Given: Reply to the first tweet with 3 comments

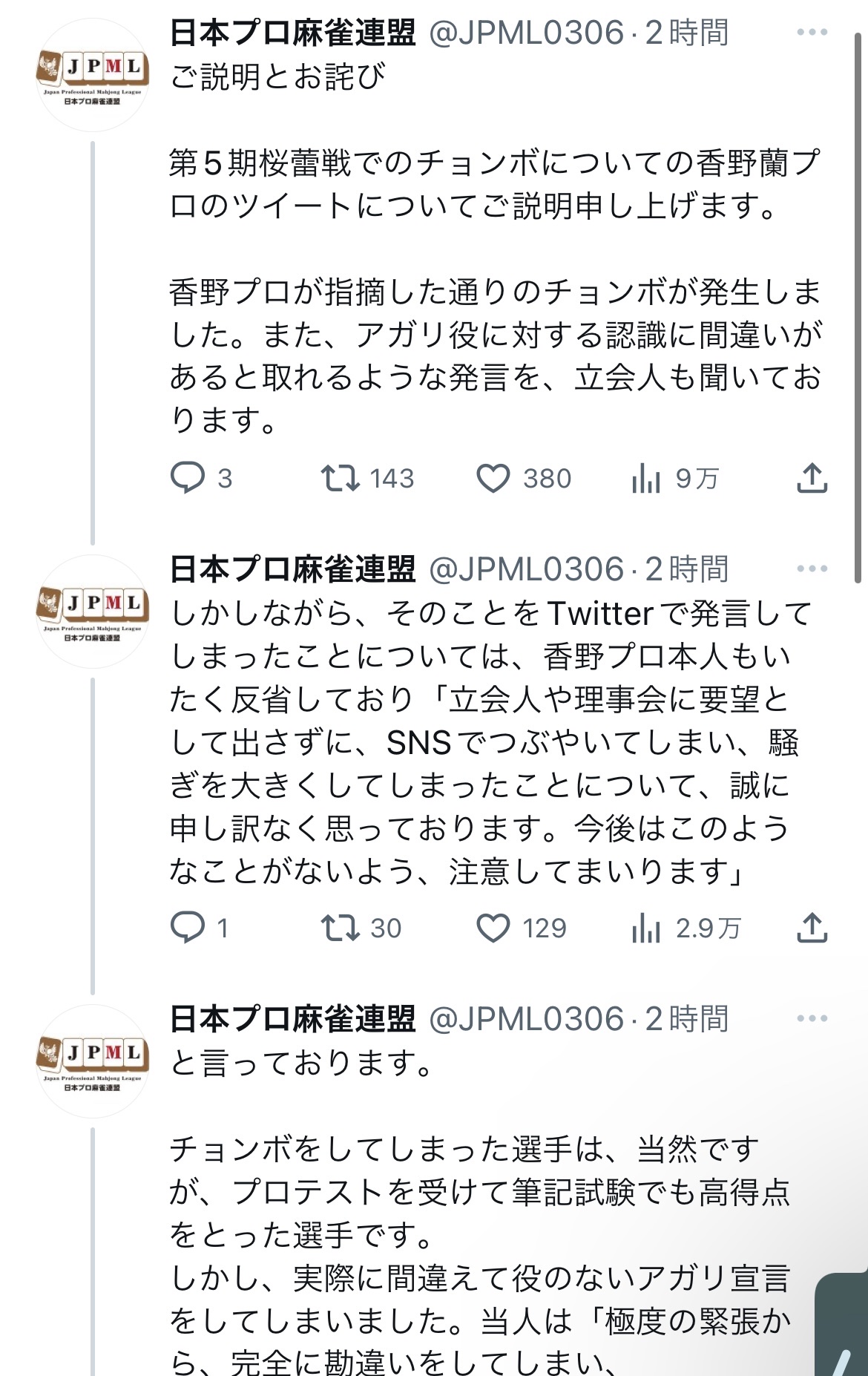Looking at the screenshot, I should coord(188,478).
